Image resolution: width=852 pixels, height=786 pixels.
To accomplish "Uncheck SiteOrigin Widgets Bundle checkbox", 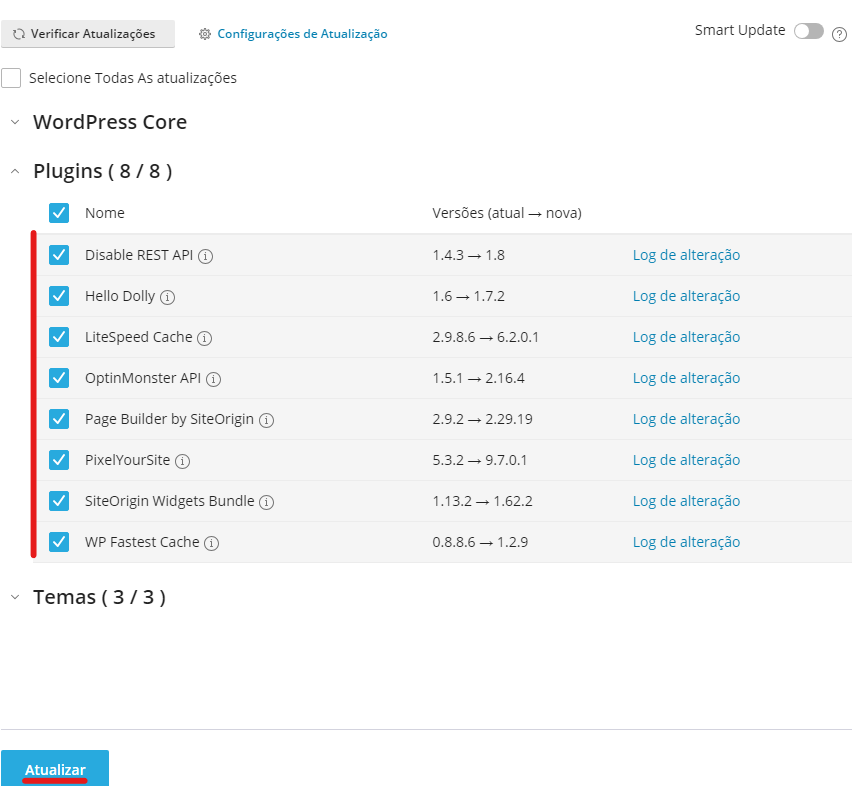I will [59, 501].
